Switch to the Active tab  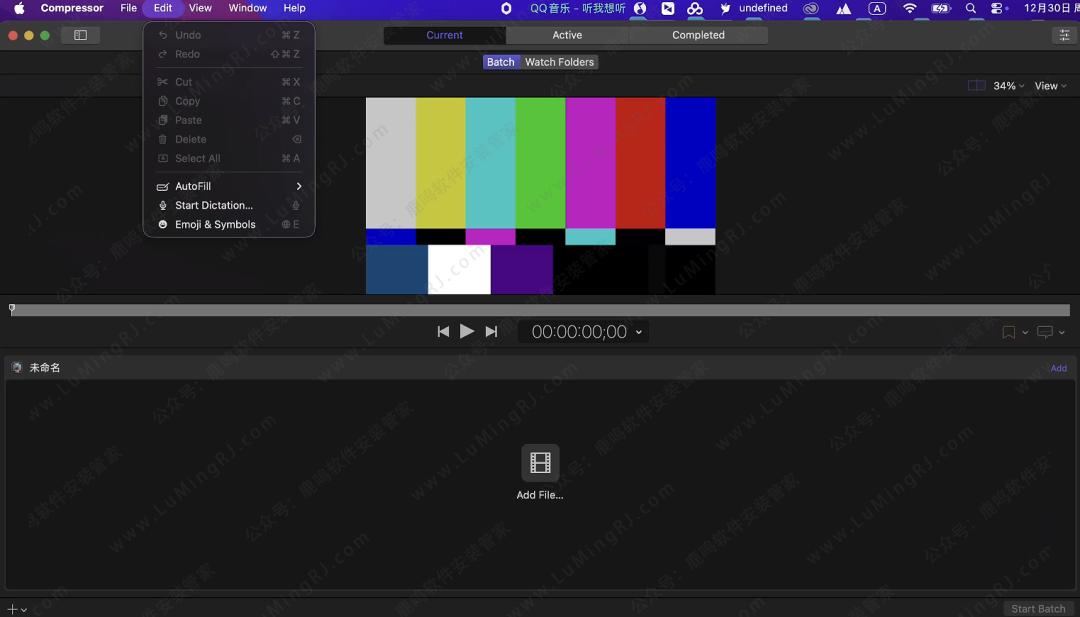[x=567, y=35]
